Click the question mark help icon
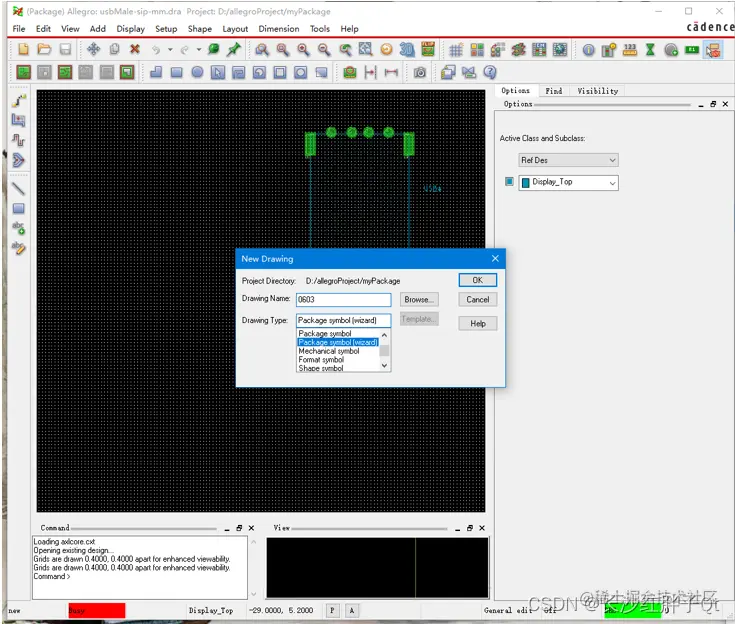 pos(489,72)
